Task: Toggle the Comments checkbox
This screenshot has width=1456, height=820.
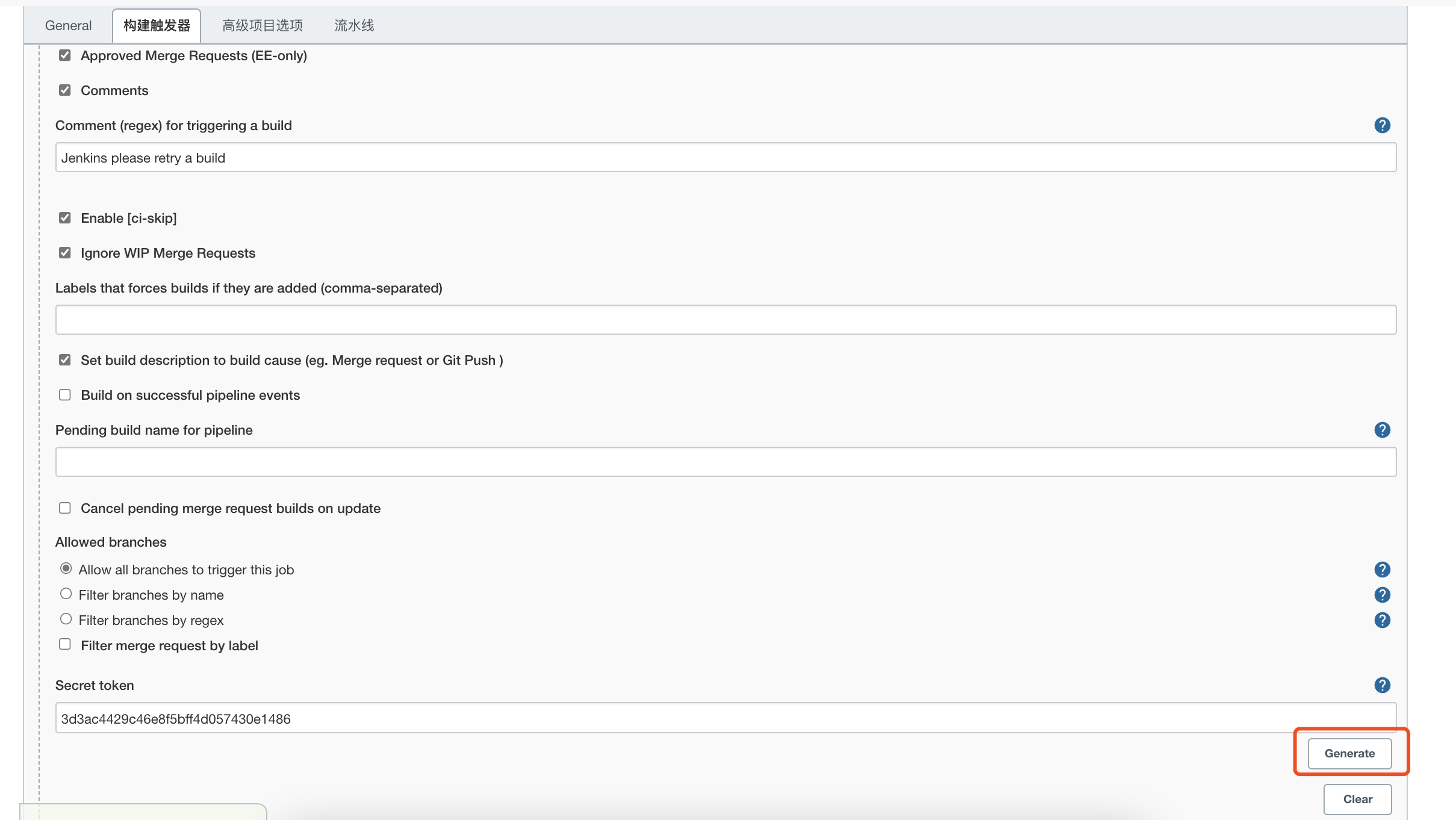Action: [65, 90]
